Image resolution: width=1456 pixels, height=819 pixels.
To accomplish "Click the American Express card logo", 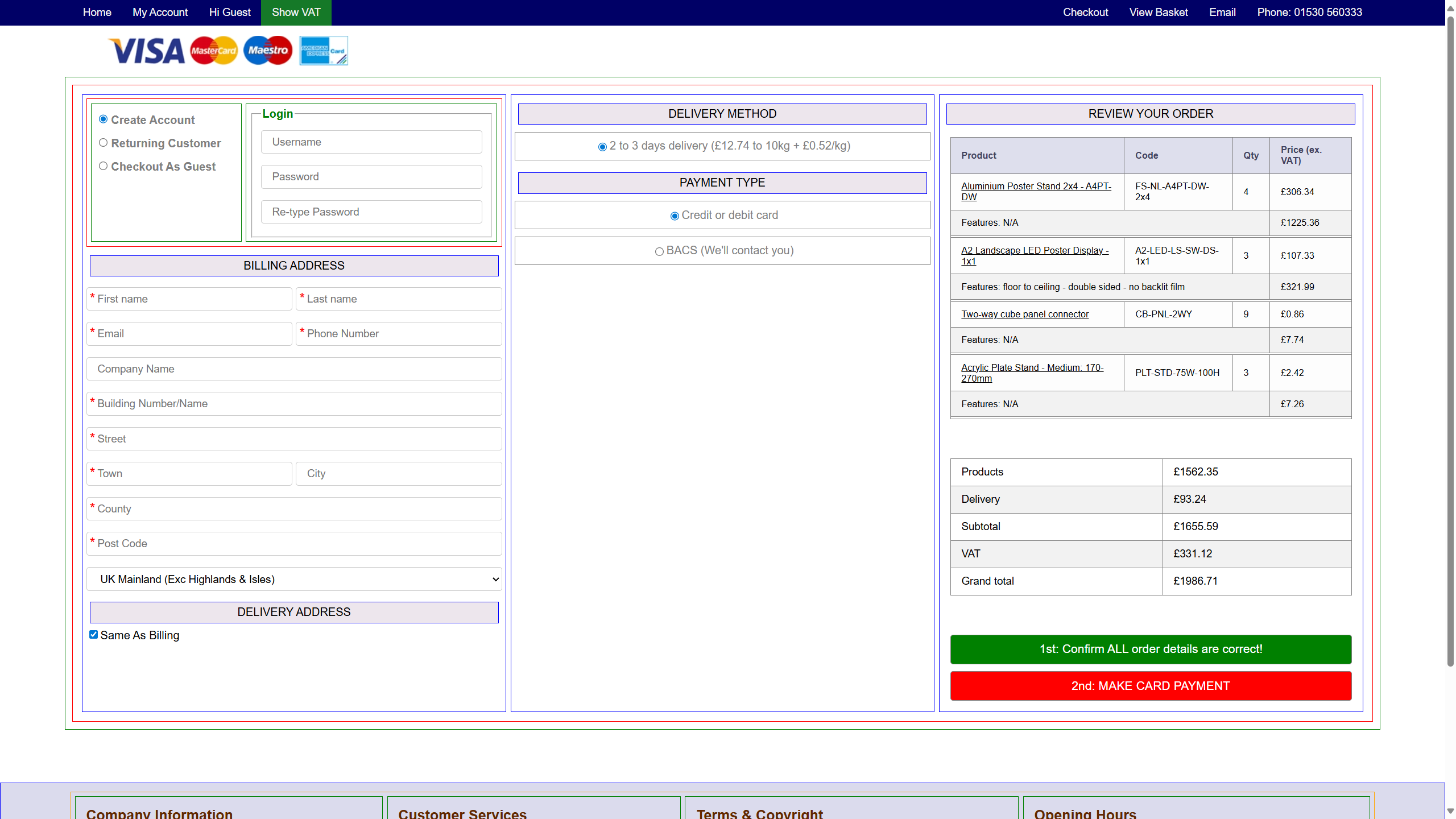I will tap(323, 51).
